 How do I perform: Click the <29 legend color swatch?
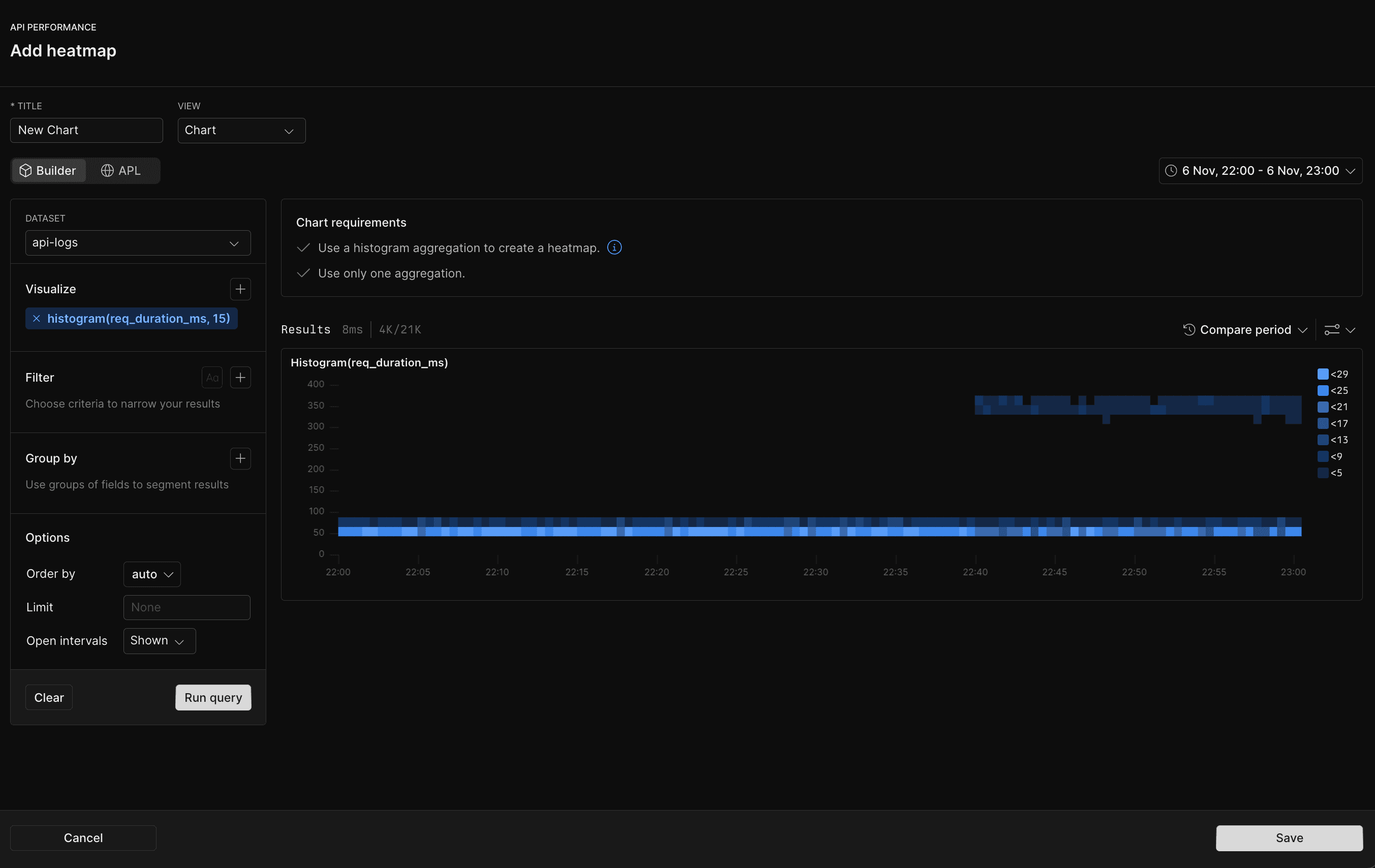pyautogui.click(x=1323, y=374)
